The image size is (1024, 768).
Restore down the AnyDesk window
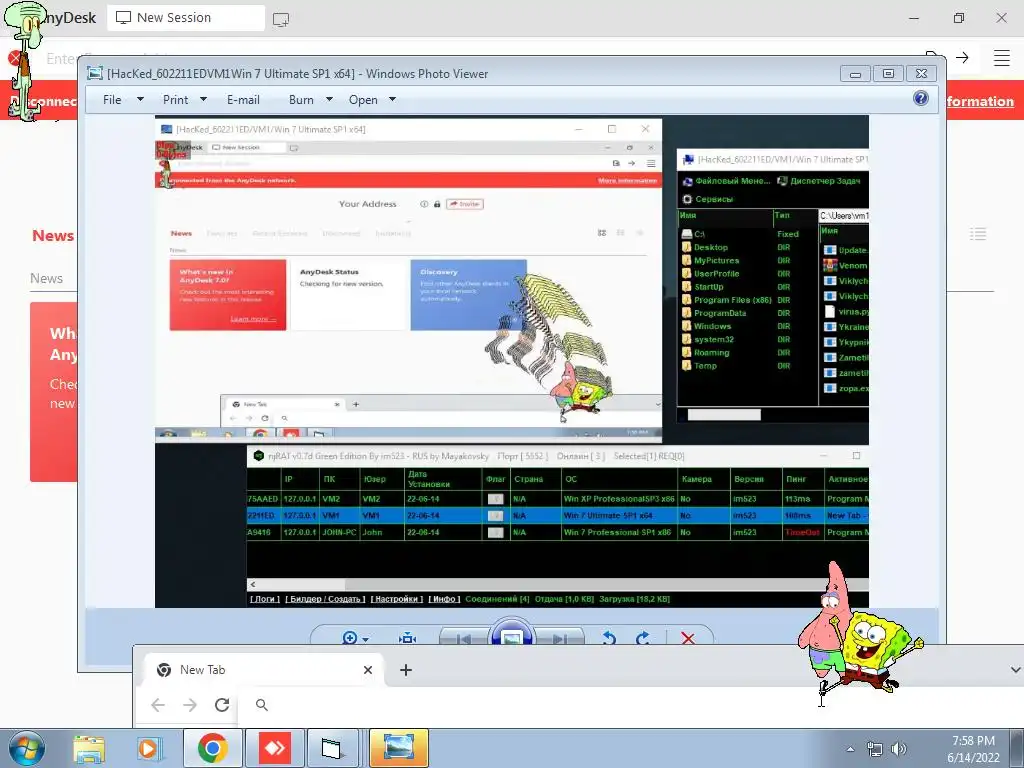point(958,18)
